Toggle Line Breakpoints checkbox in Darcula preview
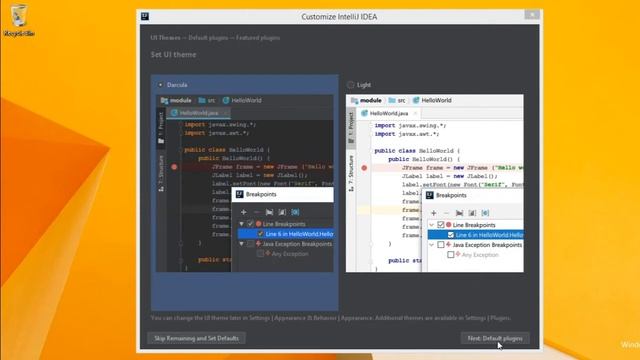The image size is (640, 360). (x=250, y=224)
